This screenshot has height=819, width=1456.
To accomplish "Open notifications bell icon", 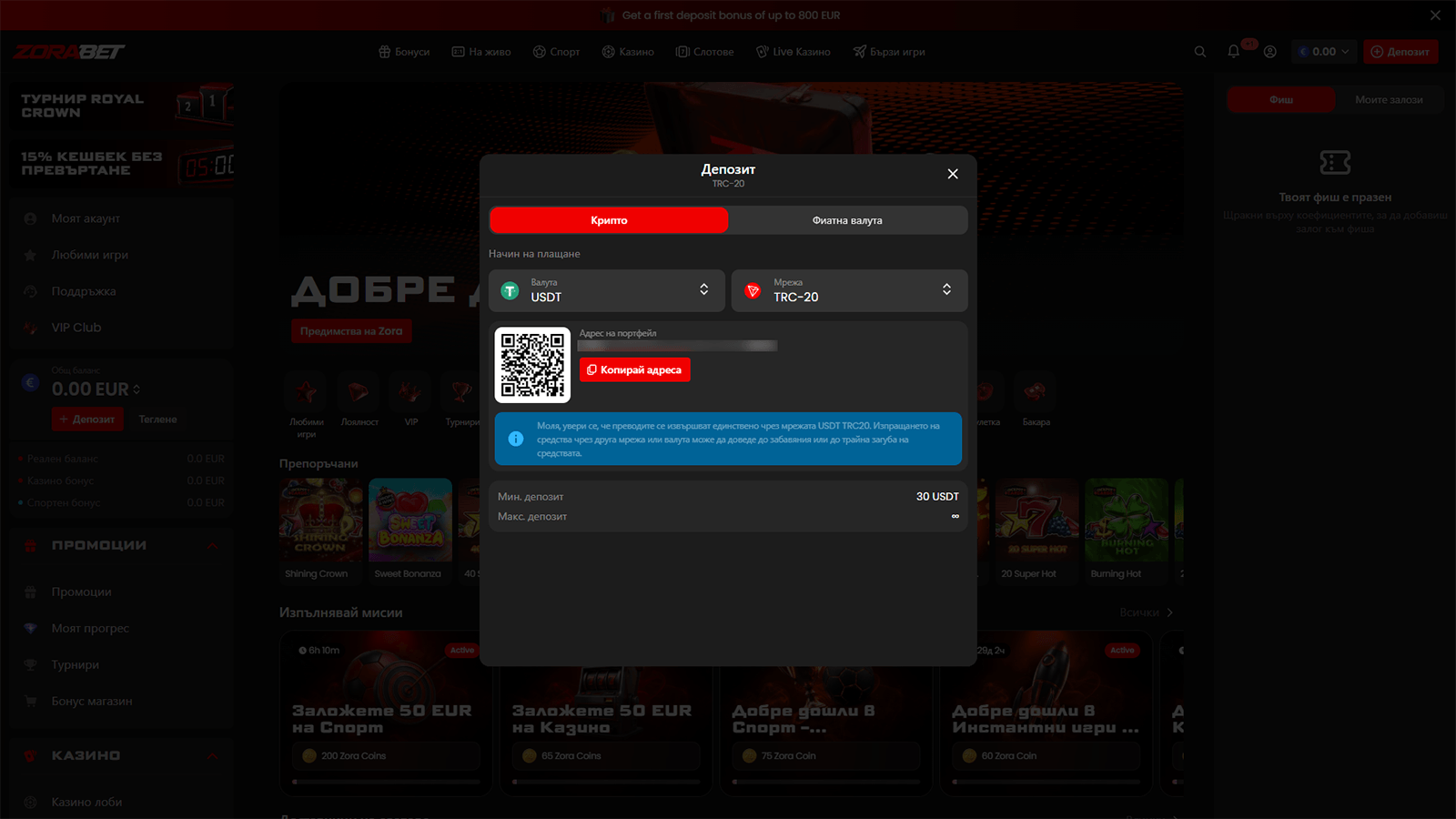I will [1234, 52].
